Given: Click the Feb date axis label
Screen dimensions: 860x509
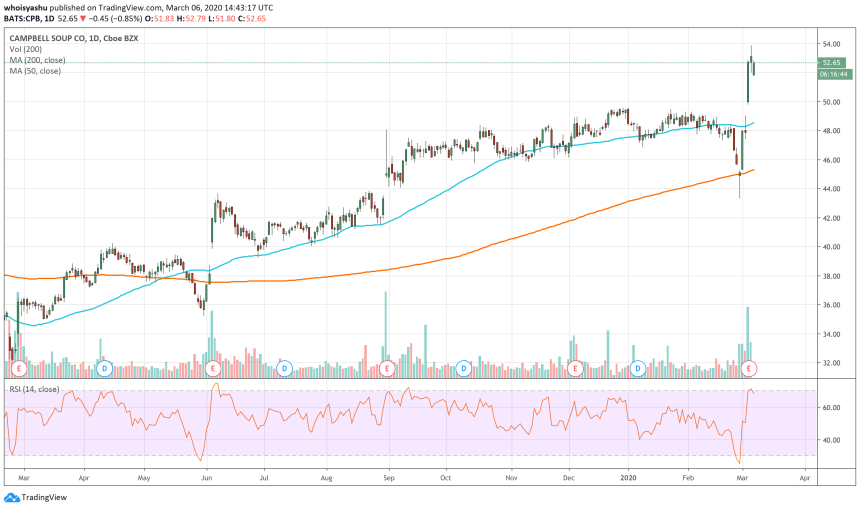Looking at the screenshot, I should [688, 478].
